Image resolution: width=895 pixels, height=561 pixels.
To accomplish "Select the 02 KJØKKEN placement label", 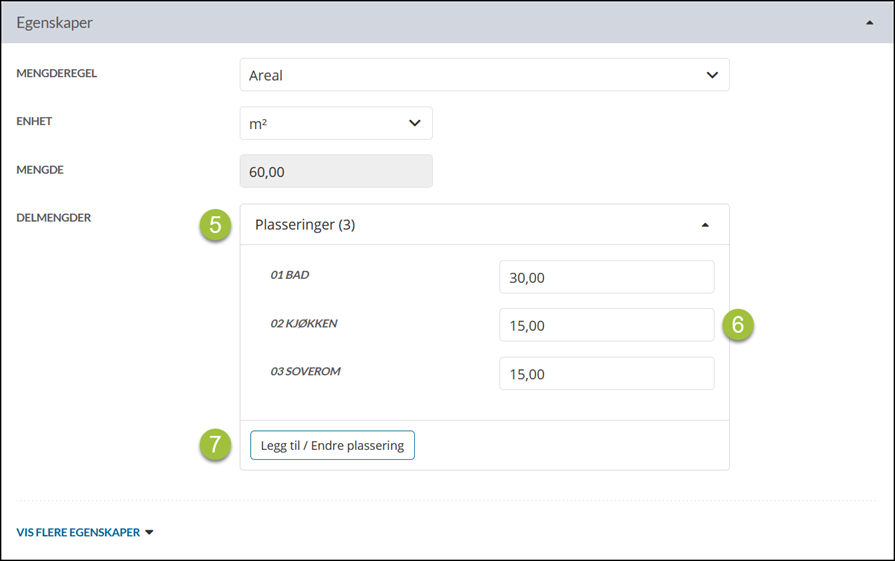I will click(304, 323).
